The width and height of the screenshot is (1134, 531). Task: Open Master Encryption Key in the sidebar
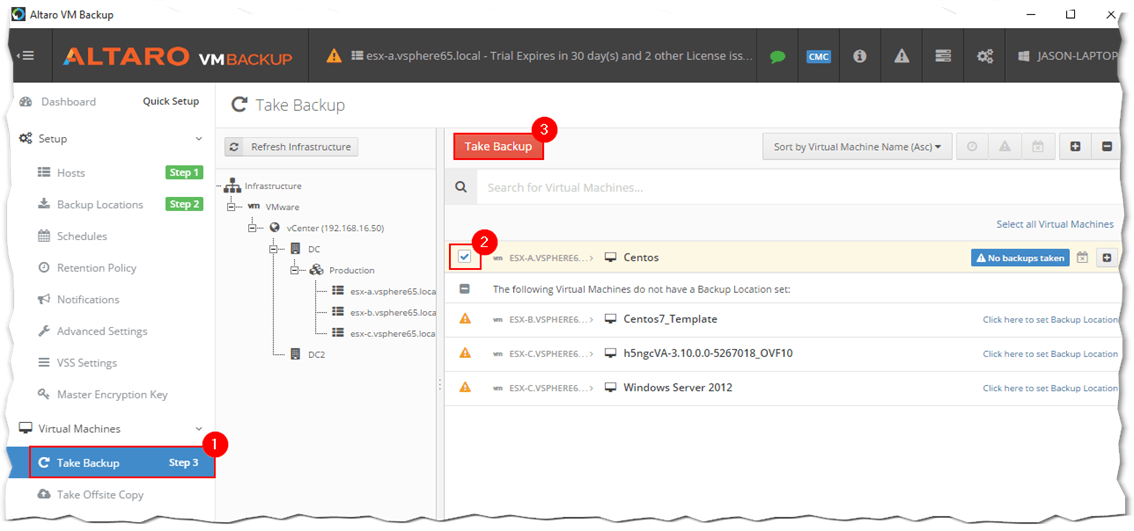coord(112,395)
